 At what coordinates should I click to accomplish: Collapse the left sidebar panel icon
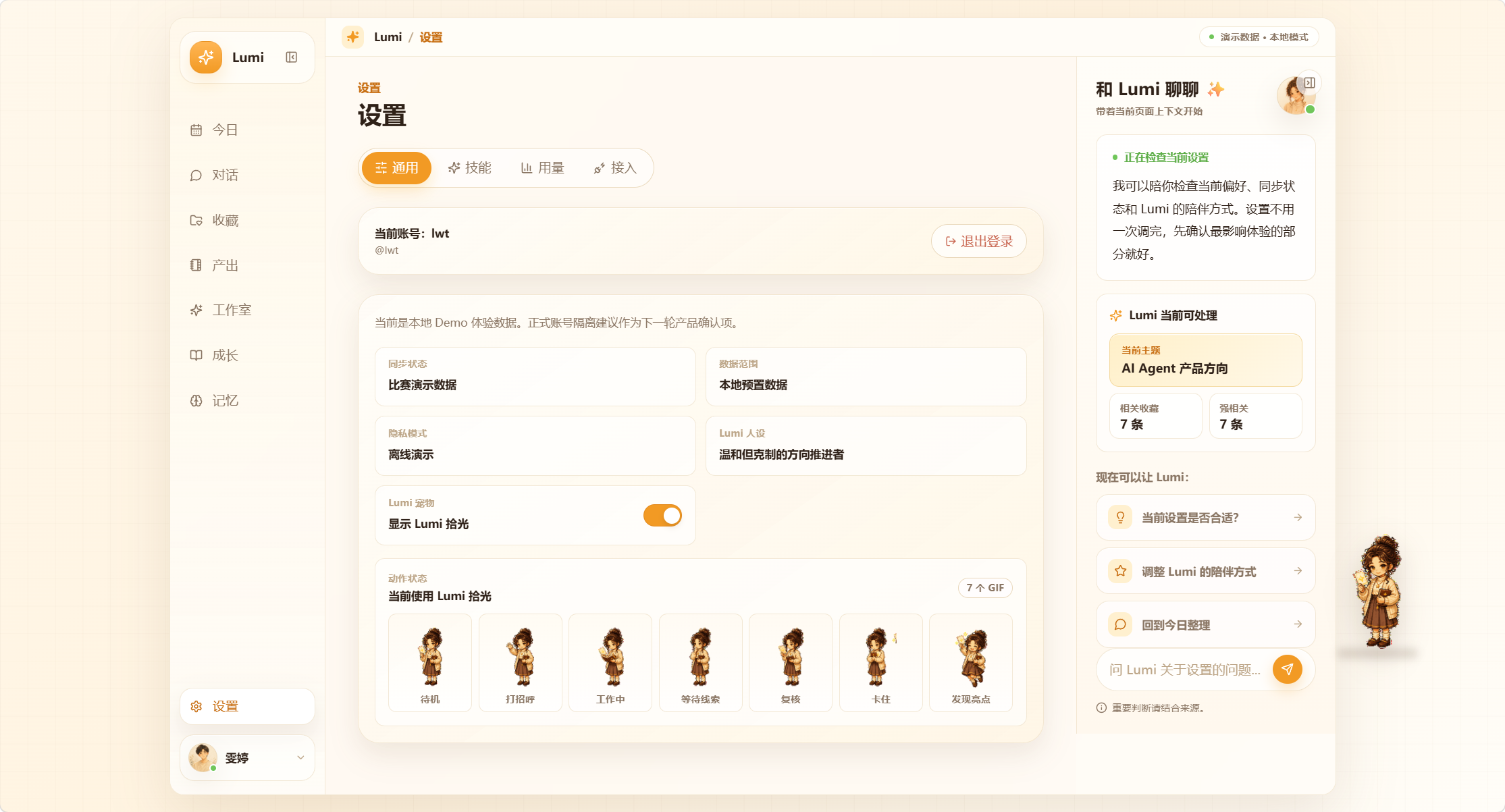point(291,57)
